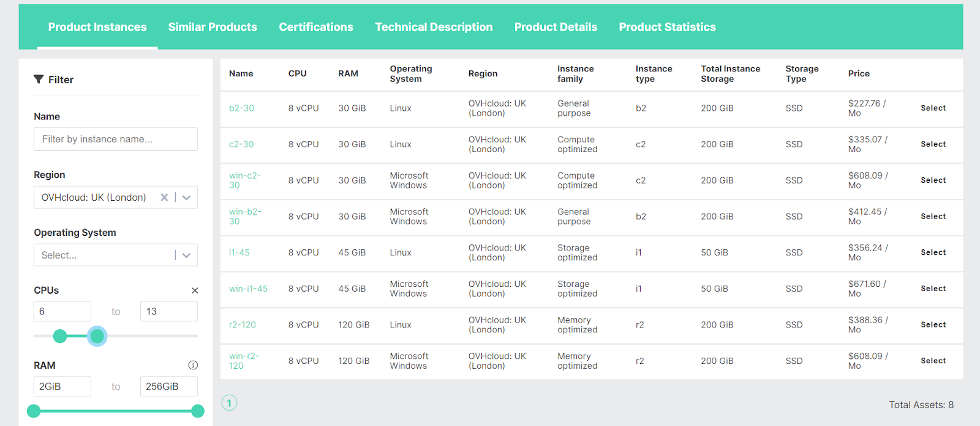Focus the instance name filter field

(116, 139)
